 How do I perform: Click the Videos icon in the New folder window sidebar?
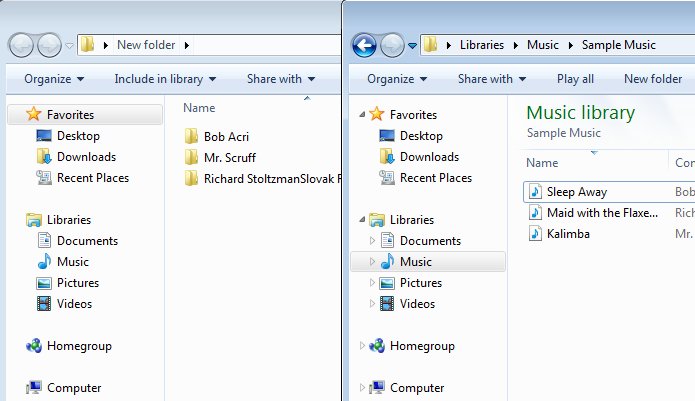click(44, 304)
